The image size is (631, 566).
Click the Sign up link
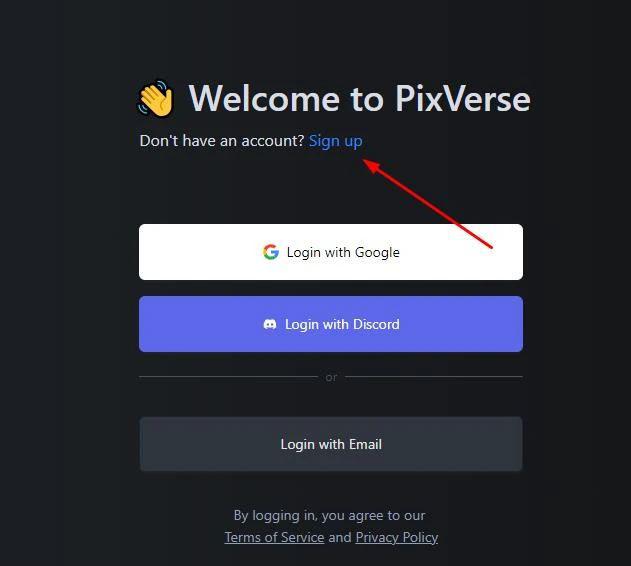pos(336,141)
